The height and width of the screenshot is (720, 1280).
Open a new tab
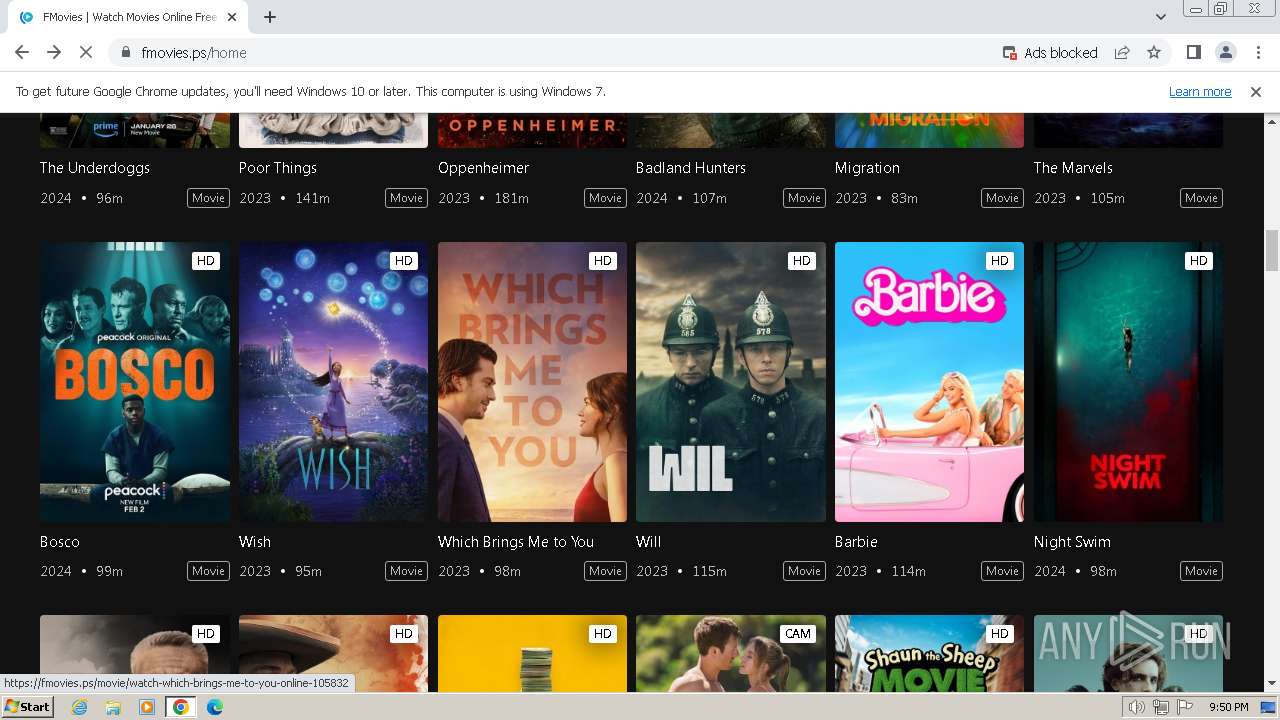tap(270, 17)
